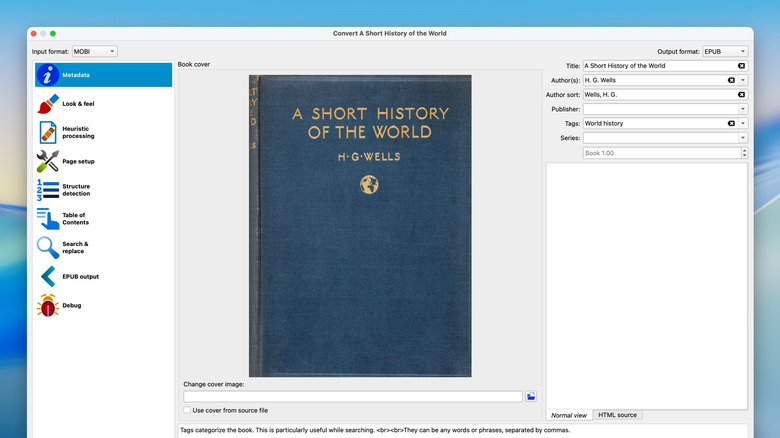
Task: Increase the series book number
Action: click(744, 150)
